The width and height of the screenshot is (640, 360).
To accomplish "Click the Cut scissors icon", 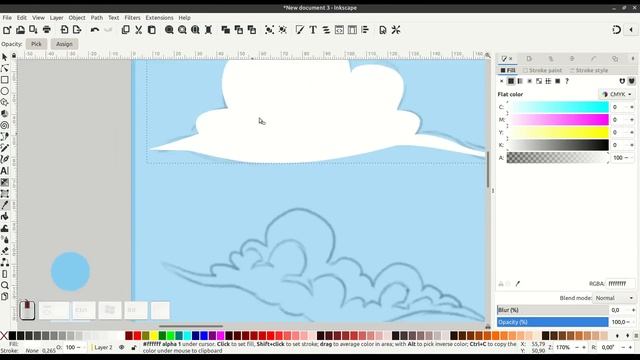I will click(x=138, y=30).
